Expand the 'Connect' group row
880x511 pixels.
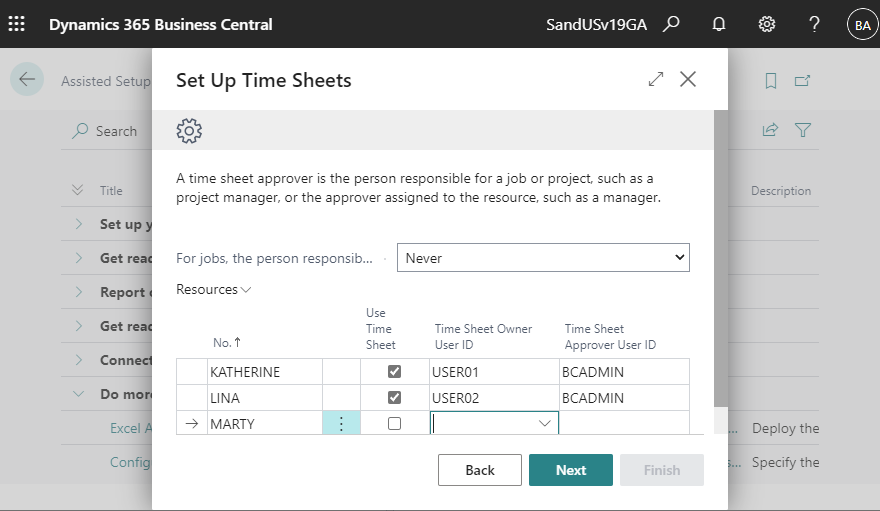[x=79, y=360]
